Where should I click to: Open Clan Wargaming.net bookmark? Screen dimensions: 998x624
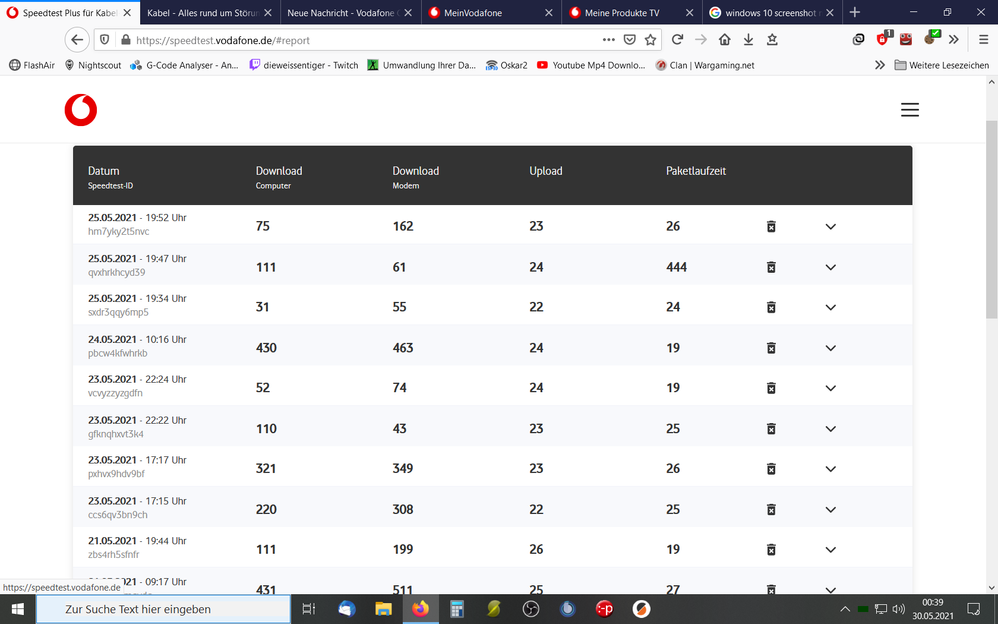(705, 65)
